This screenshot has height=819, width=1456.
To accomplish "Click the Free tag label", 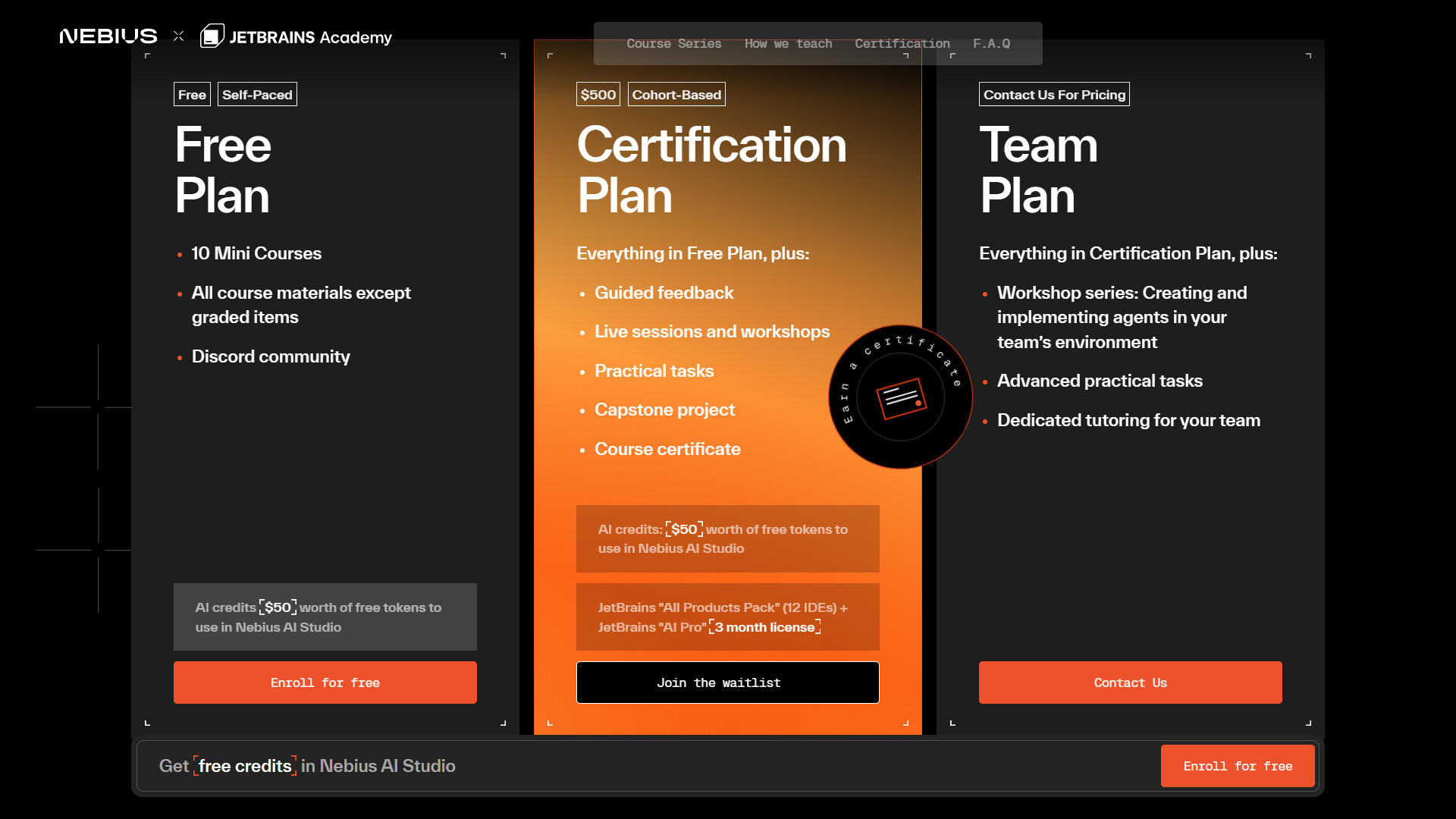I will (192, 95).
